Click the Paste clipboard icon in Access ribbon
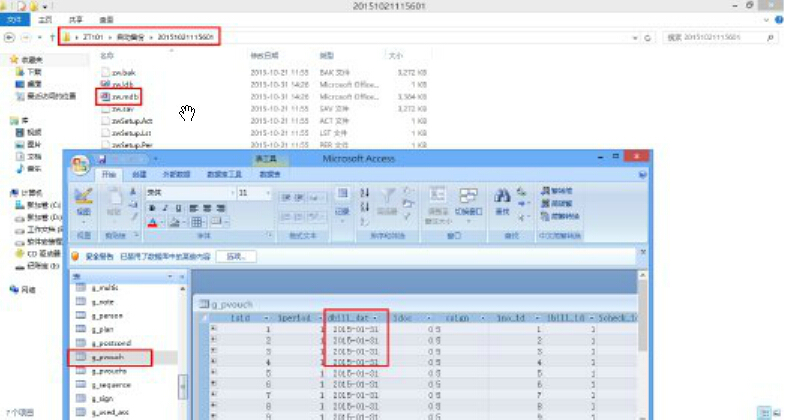Image resolution: width=786 pixels, height=420 pixels. pos(115,196)
